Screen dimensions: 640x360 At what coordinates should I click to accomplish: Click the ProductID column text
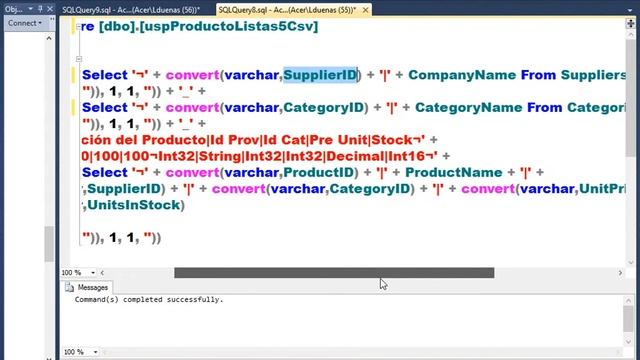point(318,173)
